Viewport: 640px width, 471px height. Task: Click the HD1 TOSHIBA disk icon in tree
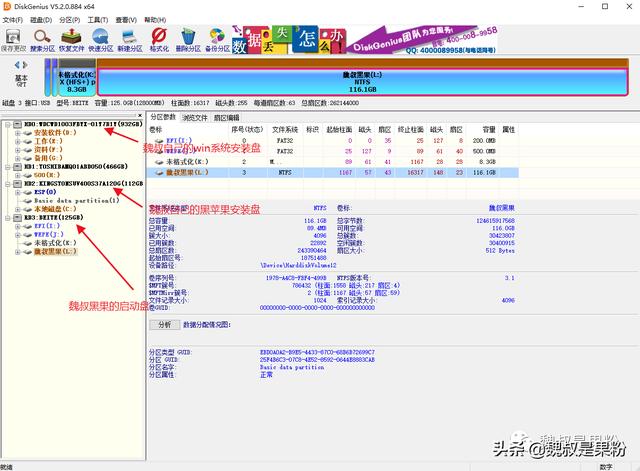pos(18,167)
